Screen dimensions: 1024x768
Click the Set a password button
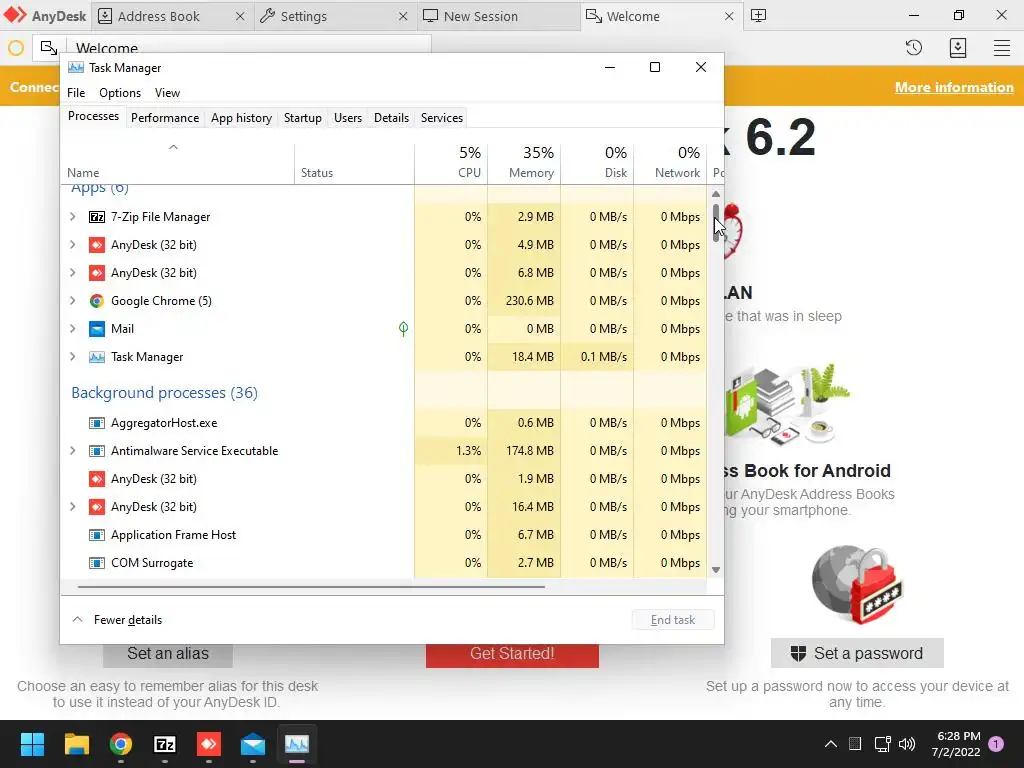coord(857,653)
